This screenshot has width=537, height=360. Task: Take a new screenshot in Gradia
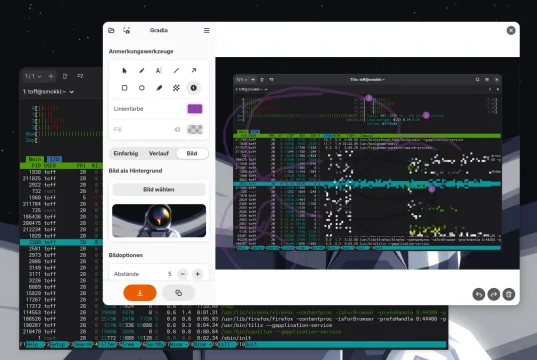point(126,30)
